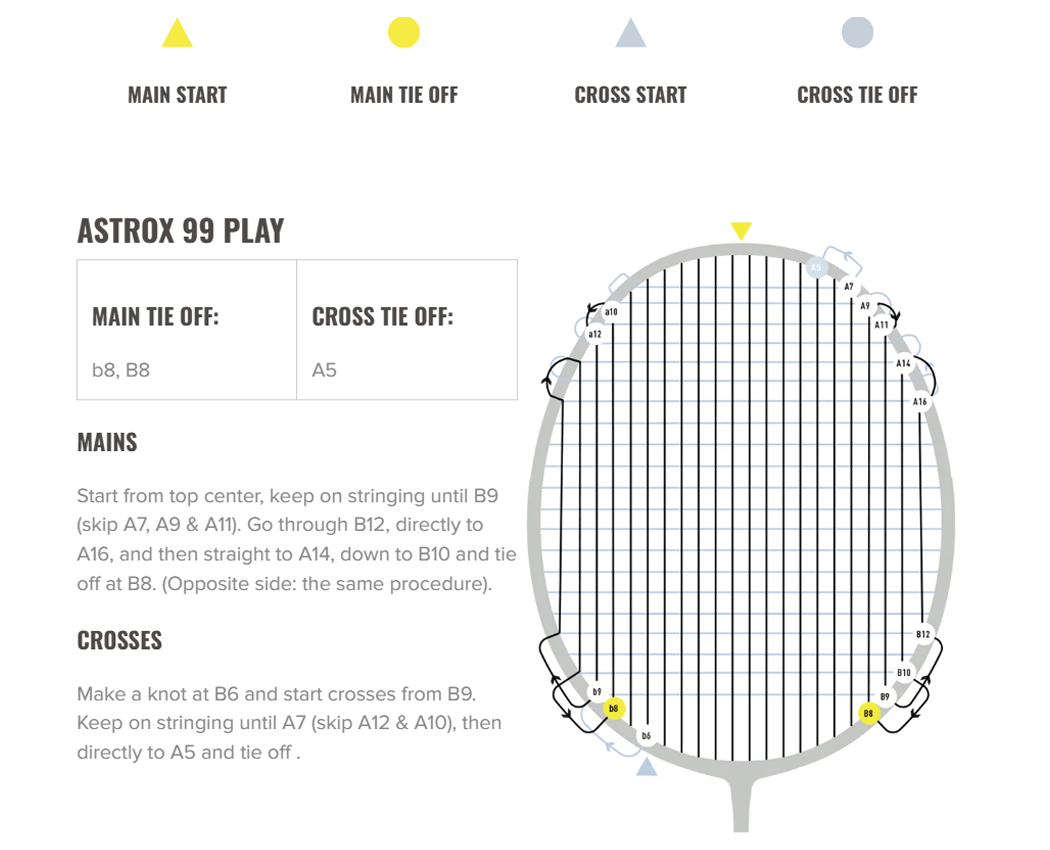This screenshot has width=1050, height=850.
Task: Click the yellow b8 tie-off marker
Action: 614,709
